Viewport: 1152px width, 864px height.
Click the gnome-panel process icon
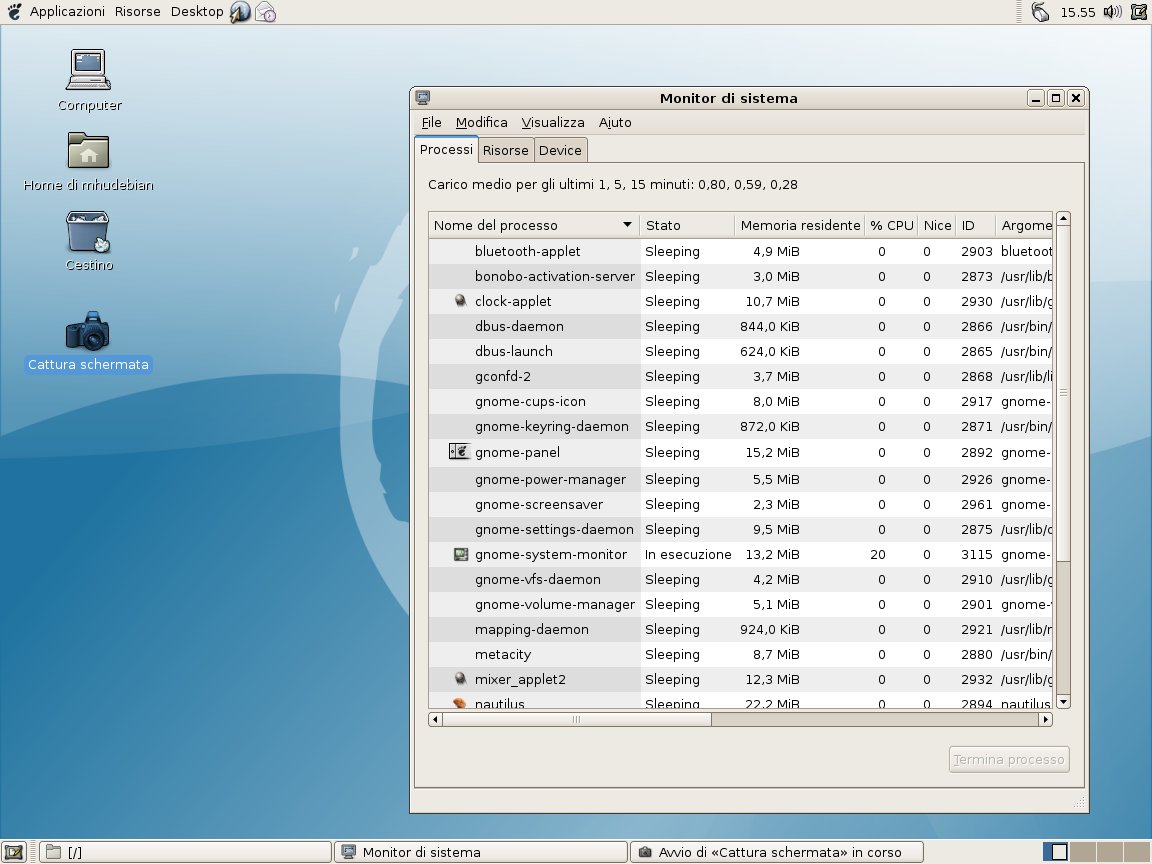[458, 452]
